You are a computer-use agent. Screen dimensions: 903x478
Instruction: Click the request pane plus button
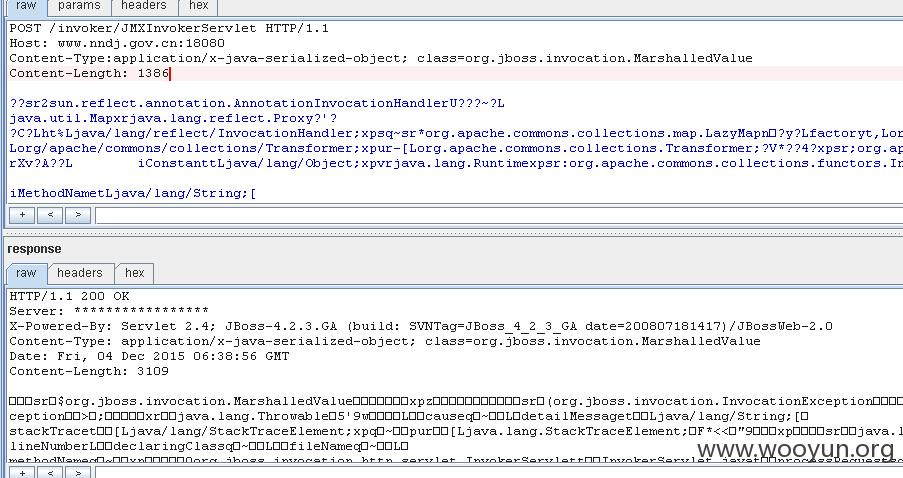coord(22,215)
